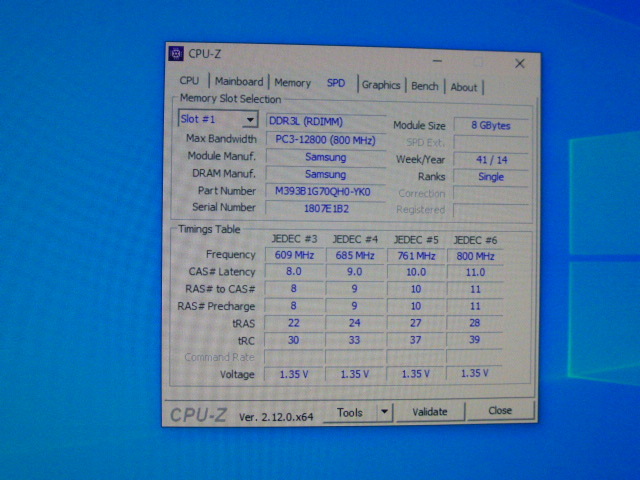Expand the Slot #1 memory slot dropdown
The height and width of the screenshot is (480, 640).
tap(250, 120)
